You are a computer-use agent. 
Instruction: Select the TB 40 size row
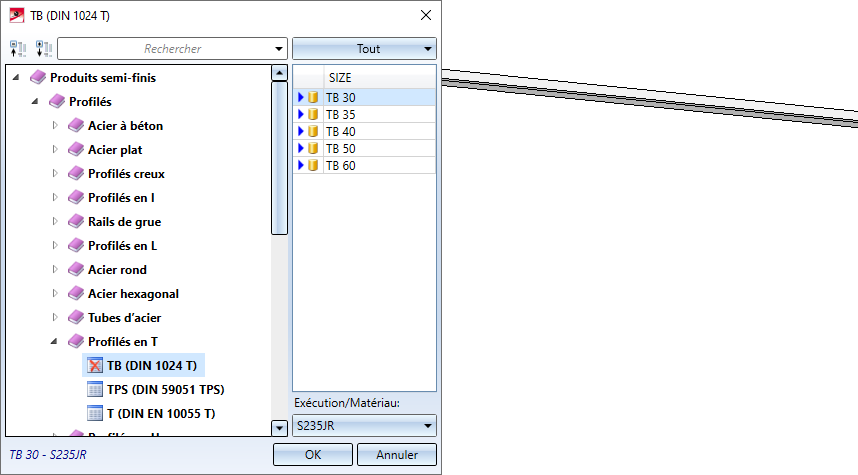point(364,131)
